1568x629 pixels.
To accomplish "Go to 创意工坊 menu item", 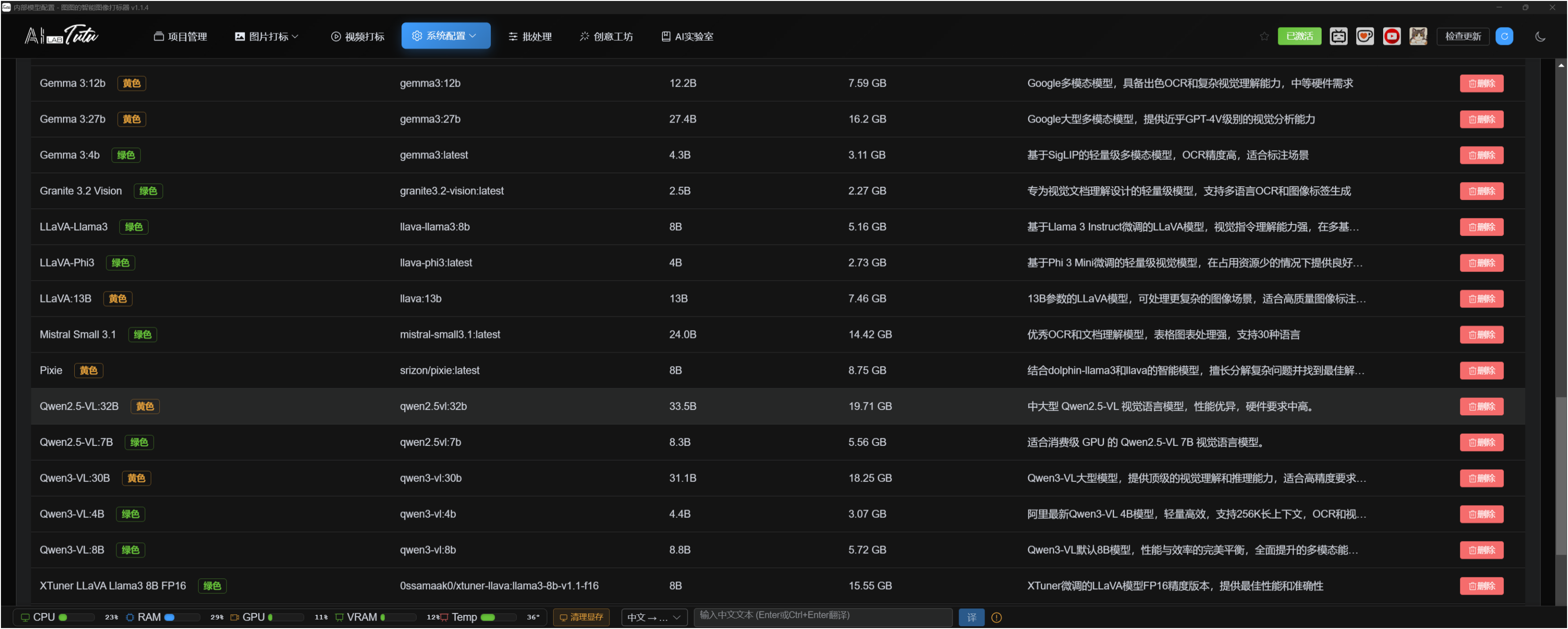I will [x=606, y=36].
